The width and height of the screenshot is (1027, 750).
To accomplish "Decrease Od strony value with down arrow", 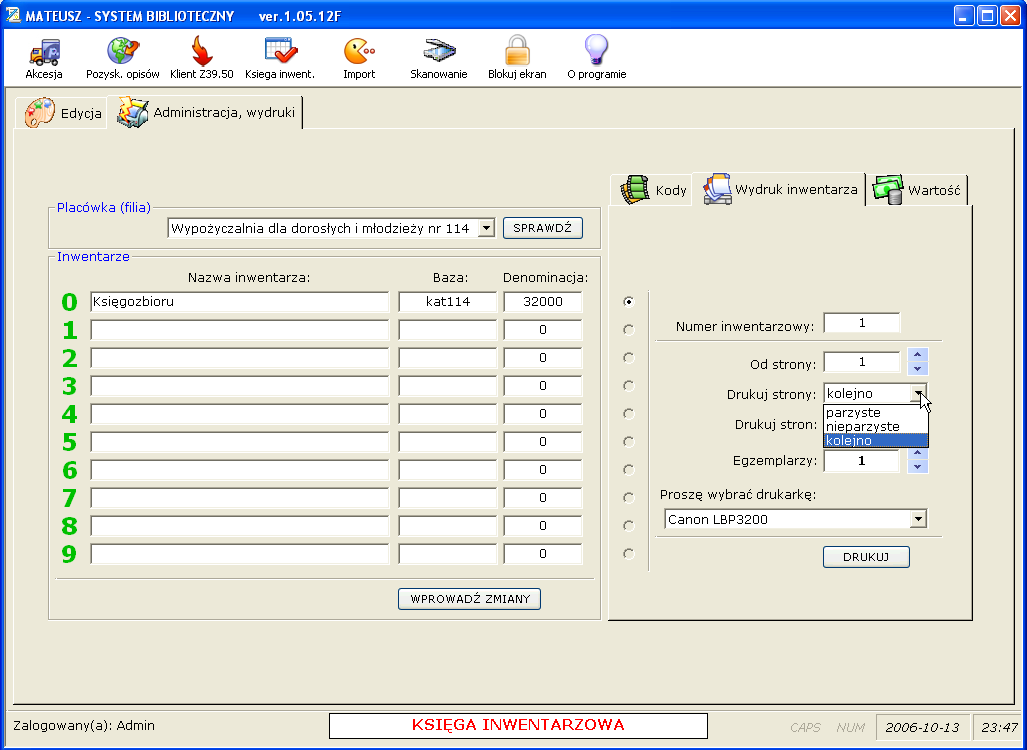I will pos(918,369).
